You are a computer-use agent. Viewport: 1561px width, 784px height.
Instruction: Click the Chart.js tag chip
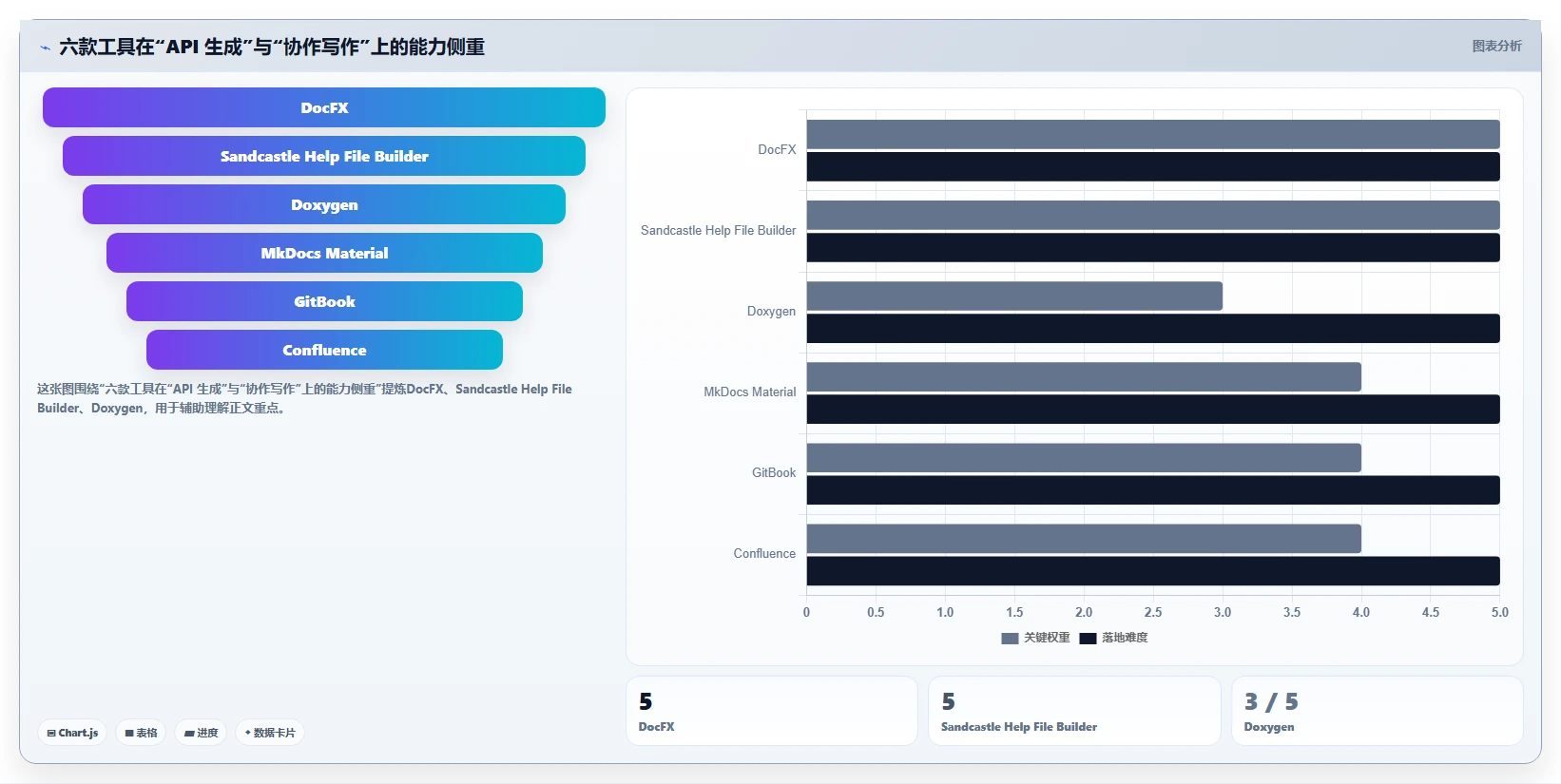(72, 733)
